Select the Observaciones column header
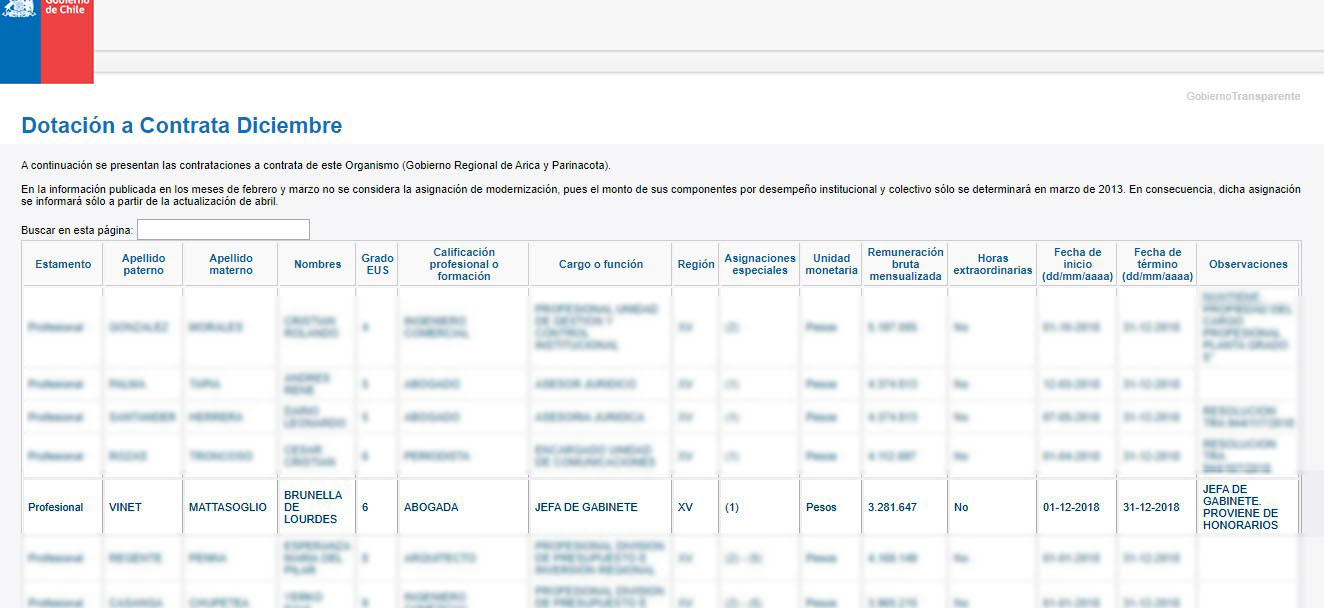This screenshot has width=1324, height=608. (1248, 264)
